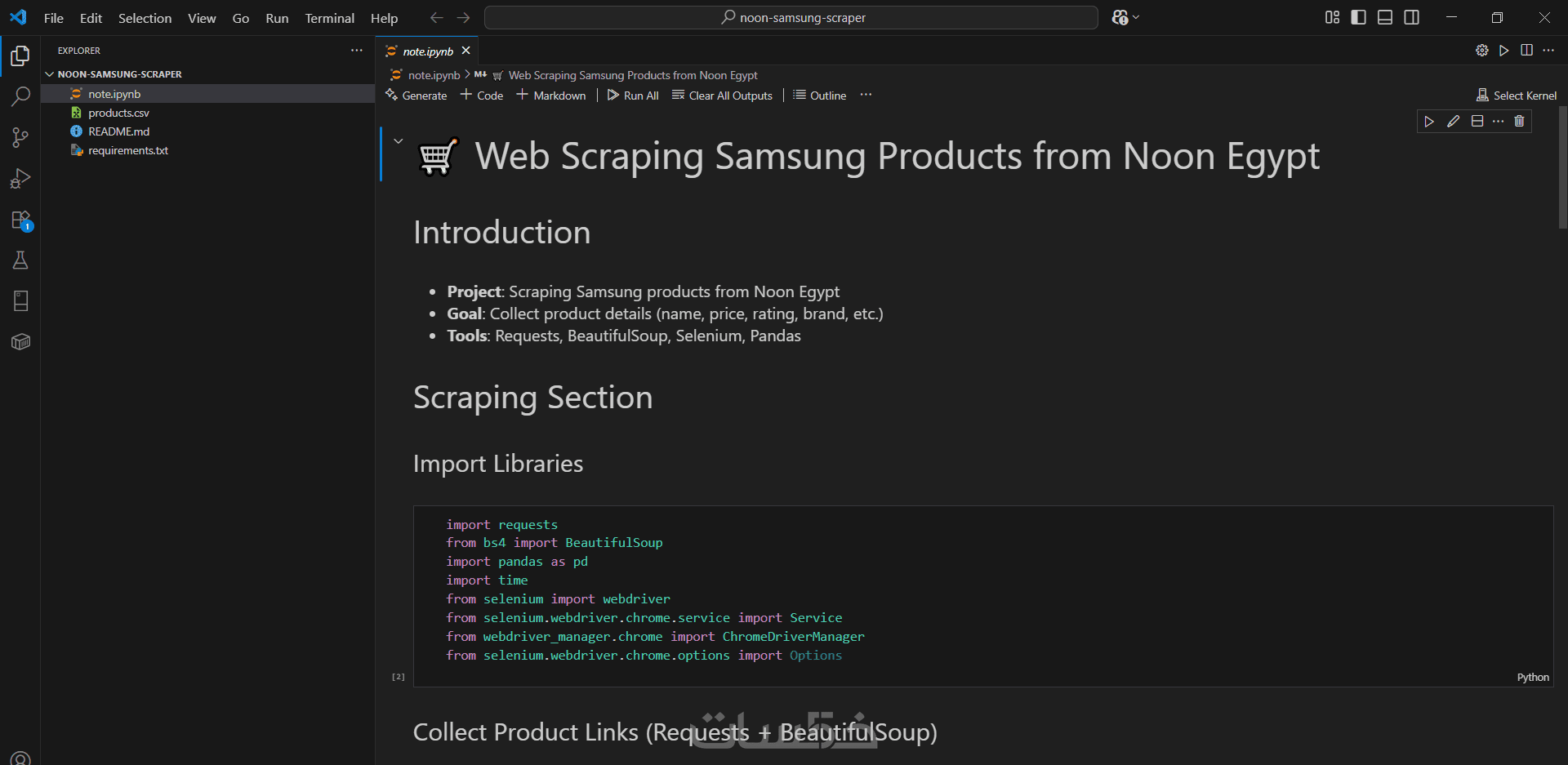The width and height of the screenshot is (1568, 765).
Task: Open products.csv in the explorer
Action: pyautogui.click(x=118, y=113)
